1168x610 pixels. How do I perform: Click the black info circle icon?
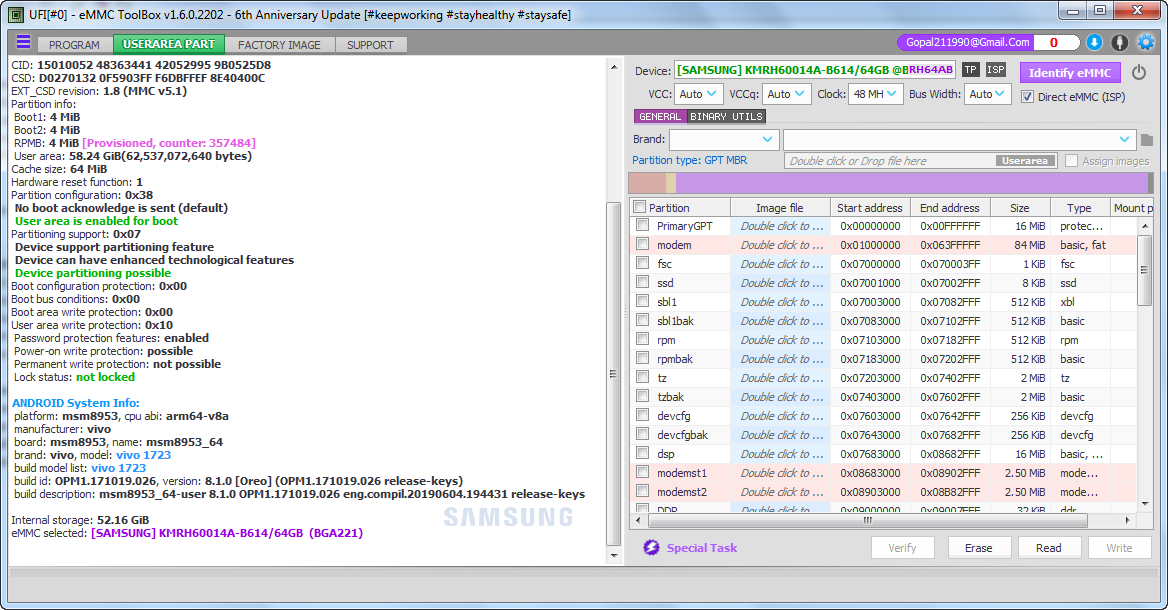1120,42
